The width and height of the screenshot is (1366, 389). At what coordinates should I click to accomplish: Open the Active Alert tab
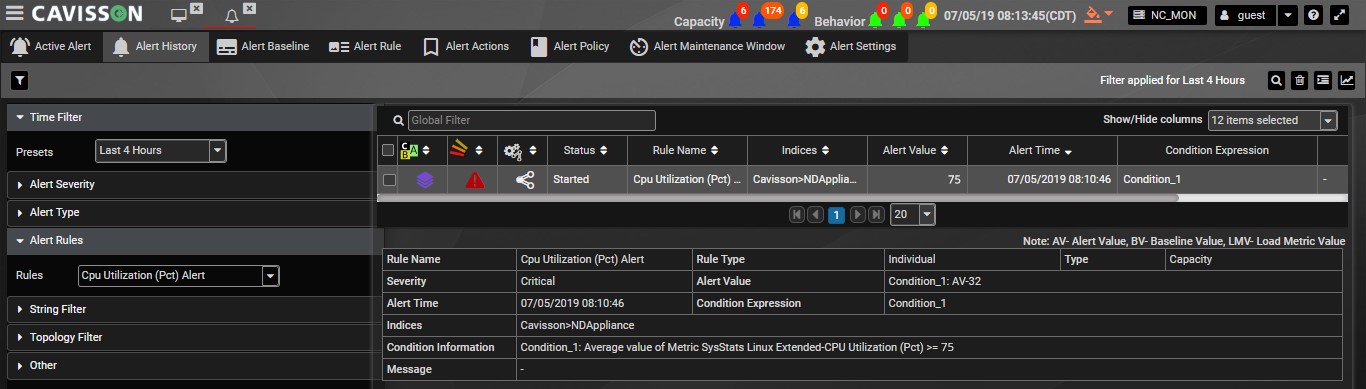[51, 46]
